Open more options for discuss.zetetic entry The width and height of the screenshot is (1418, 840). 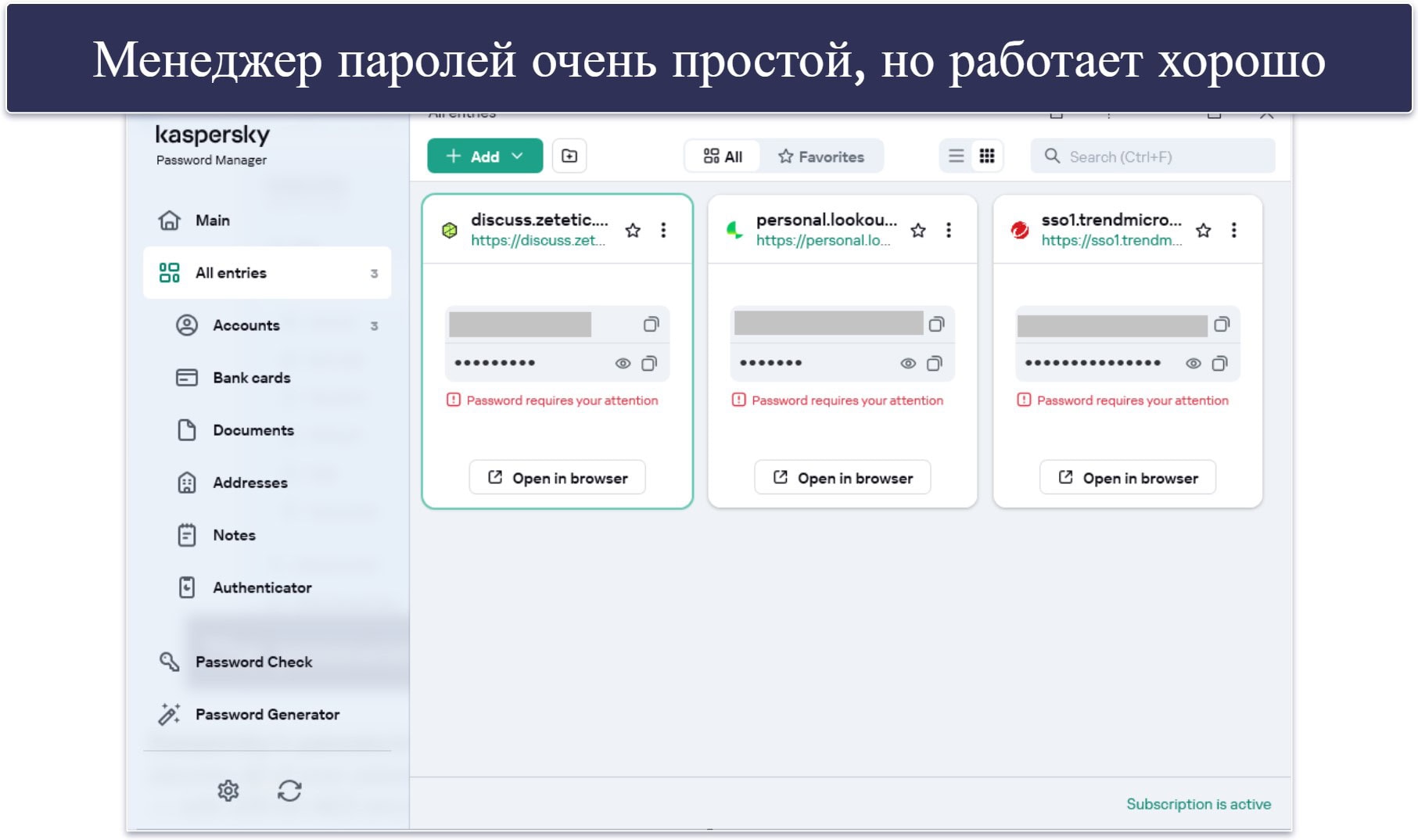click(x=663, y=230)
